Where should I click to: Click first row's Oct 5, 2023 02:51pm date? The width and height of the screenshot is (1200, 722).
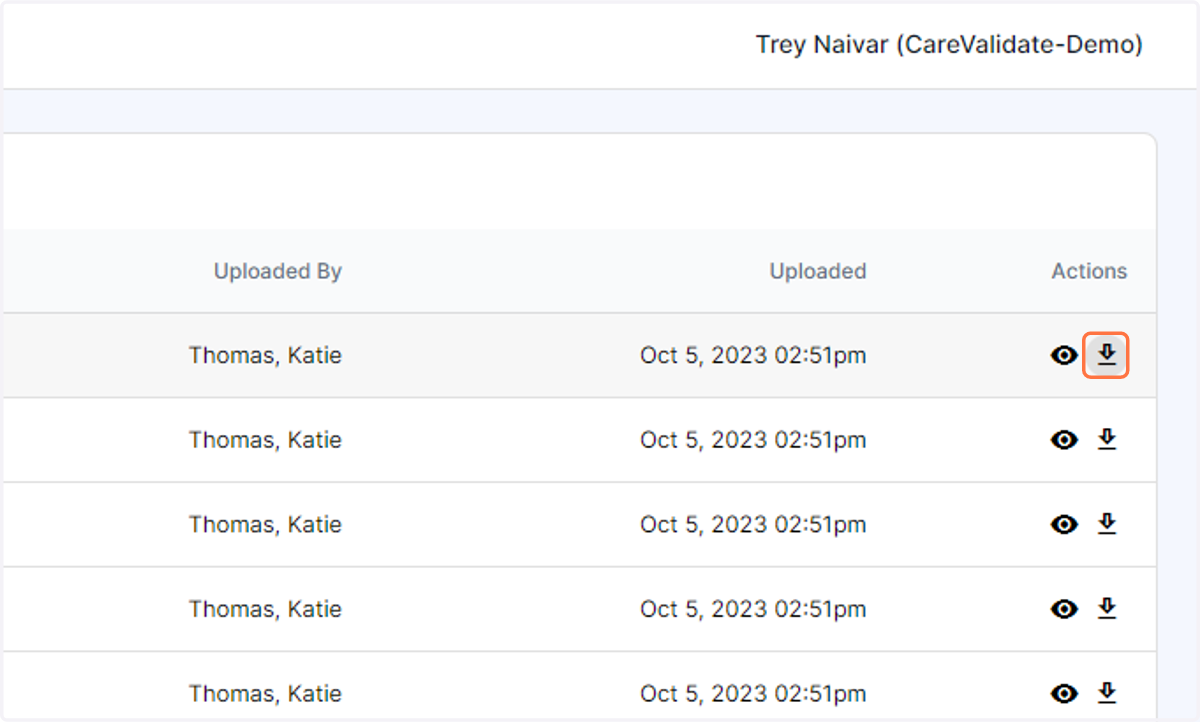pos(753,355)
